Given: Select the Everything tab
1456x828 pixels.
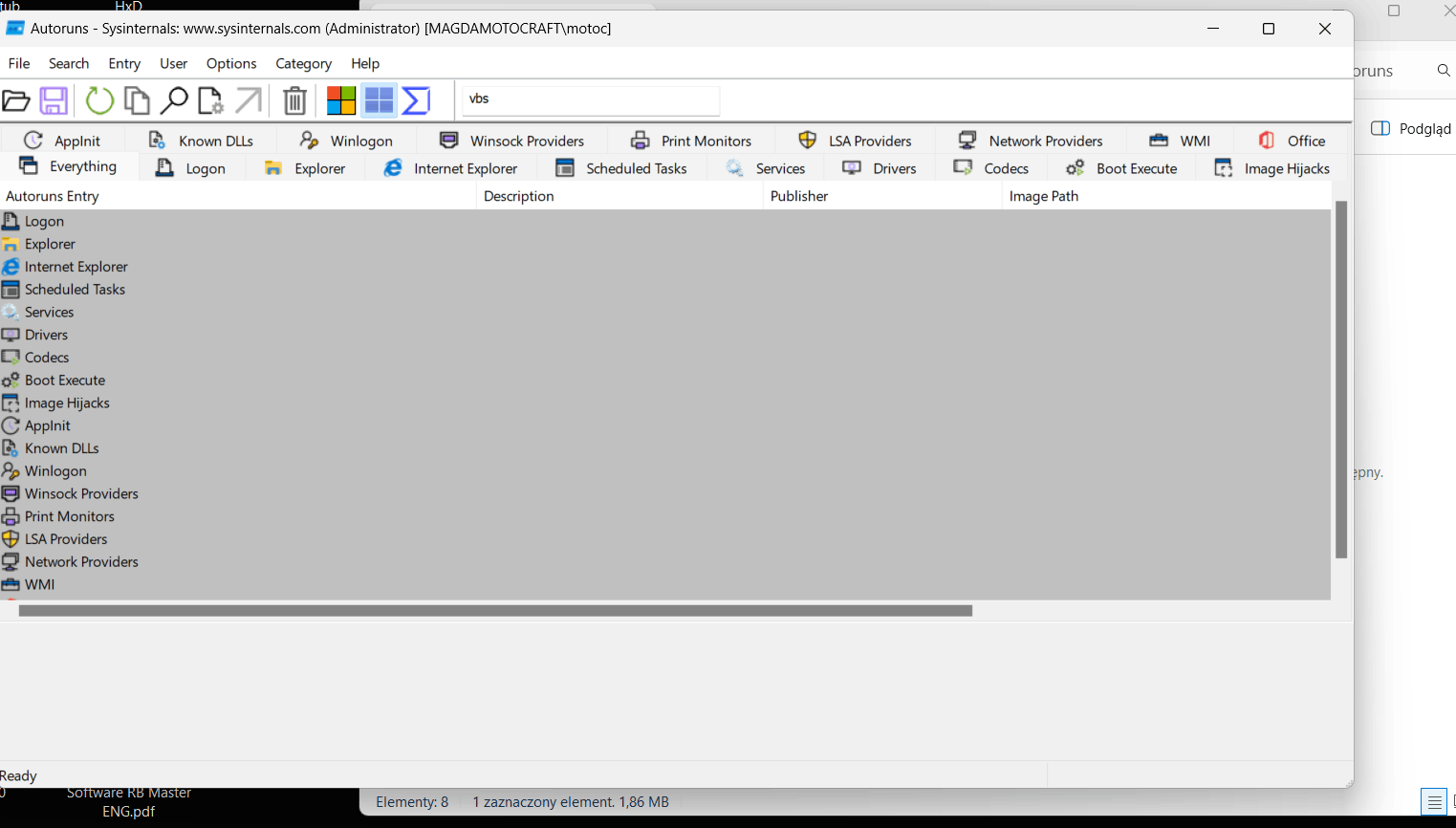Looking at the screenshot, I should 69,166.
